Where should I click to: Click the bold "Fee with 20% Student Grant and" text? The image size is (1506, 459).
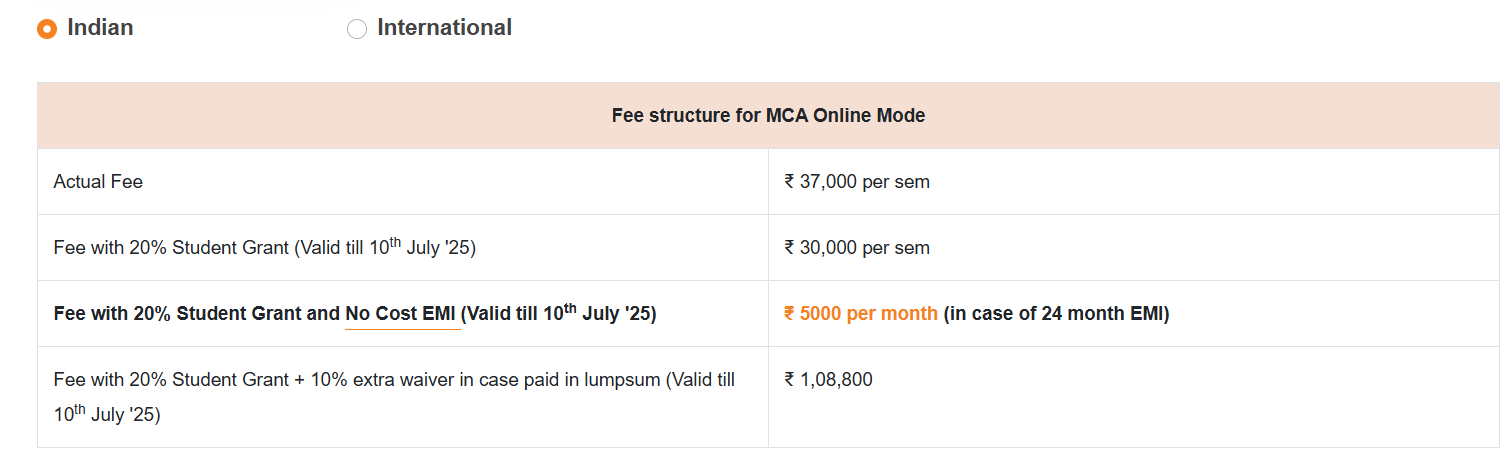pyautogui.click(x=196, y=314)
